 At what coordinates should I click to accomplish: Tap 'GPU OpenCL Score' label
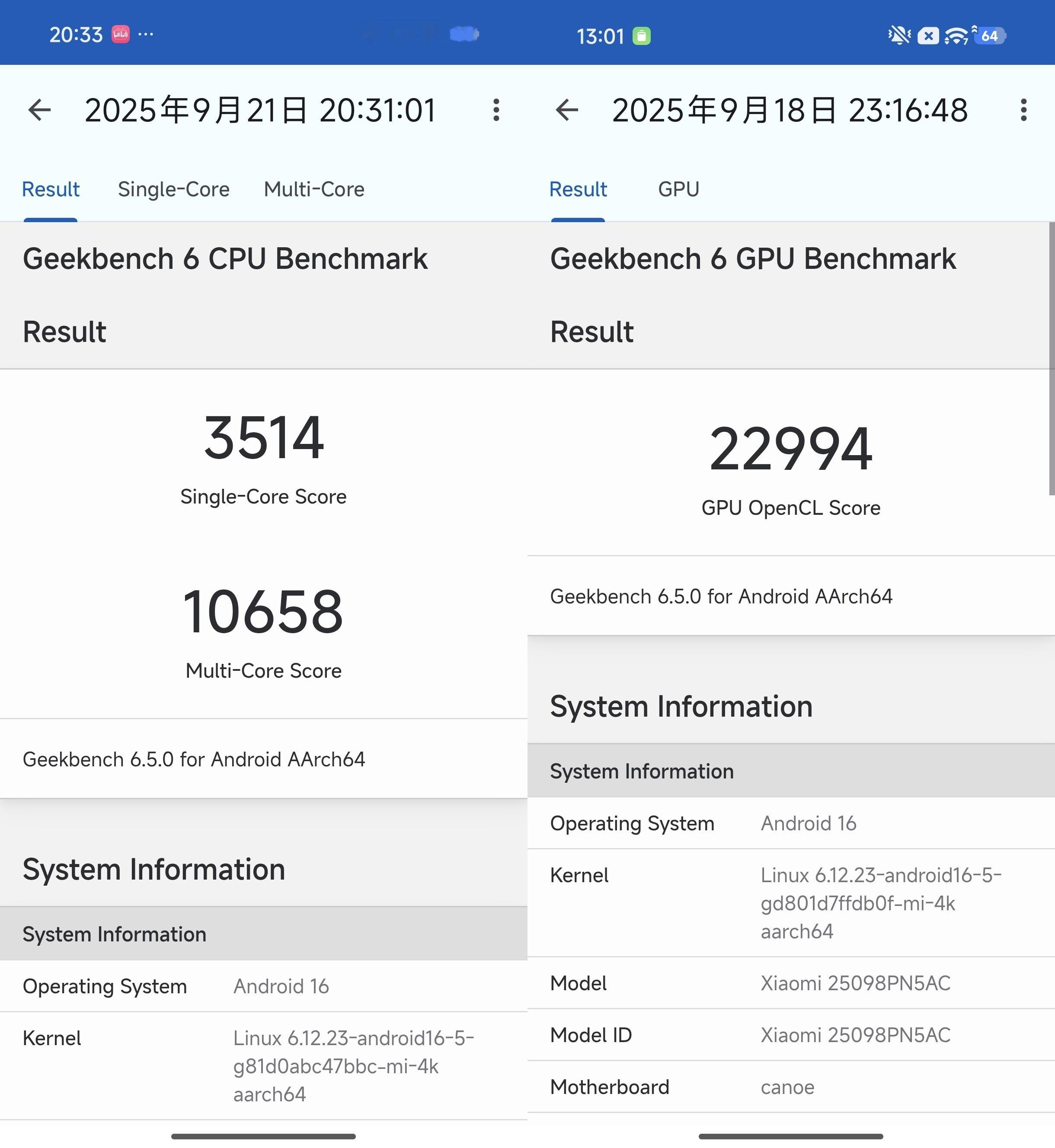point(791,508)
